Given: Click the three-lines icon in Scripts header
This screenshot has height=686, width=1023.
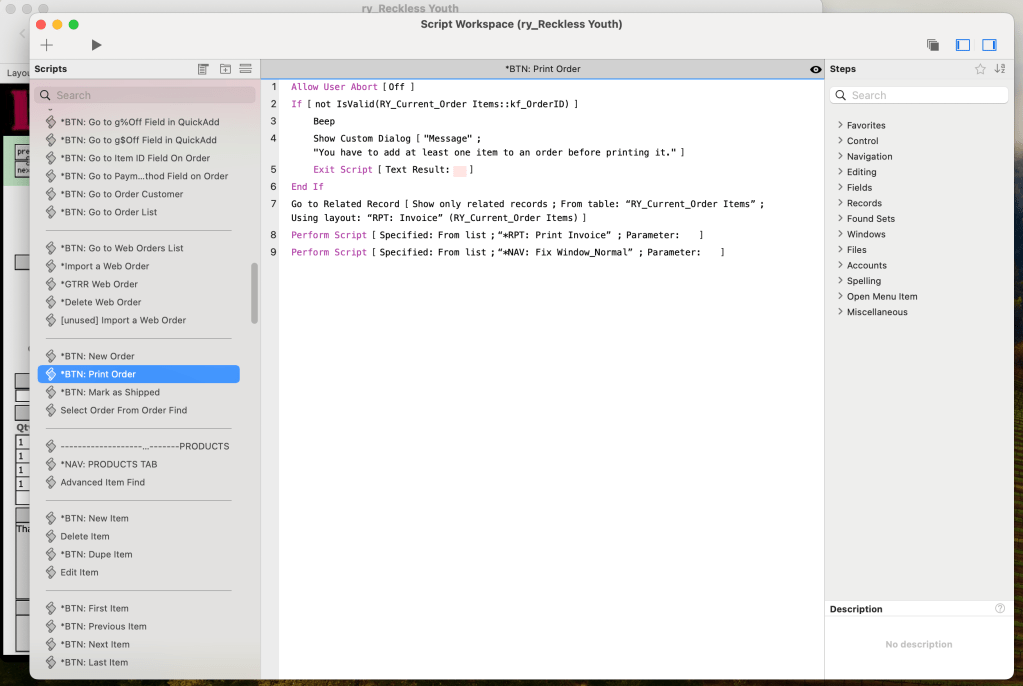Looking at the screenshot, I should tap(245, 69).
